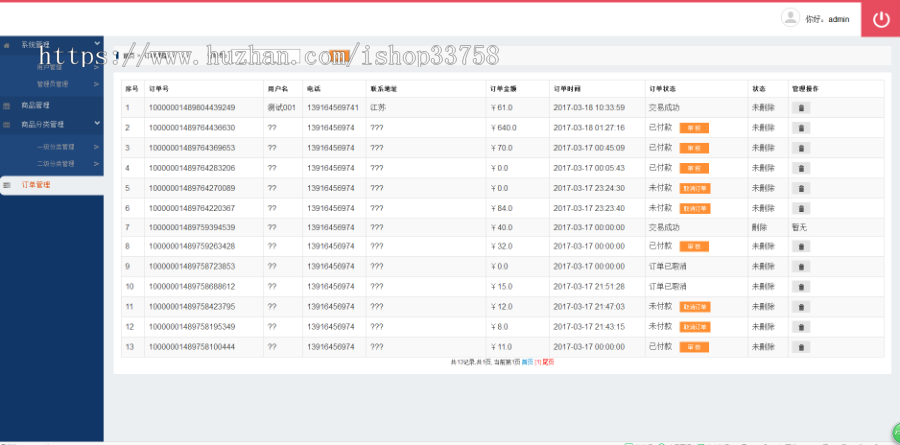
Task: Open 一级分类管理 submenu item
Action: click(x=55, y=146)
